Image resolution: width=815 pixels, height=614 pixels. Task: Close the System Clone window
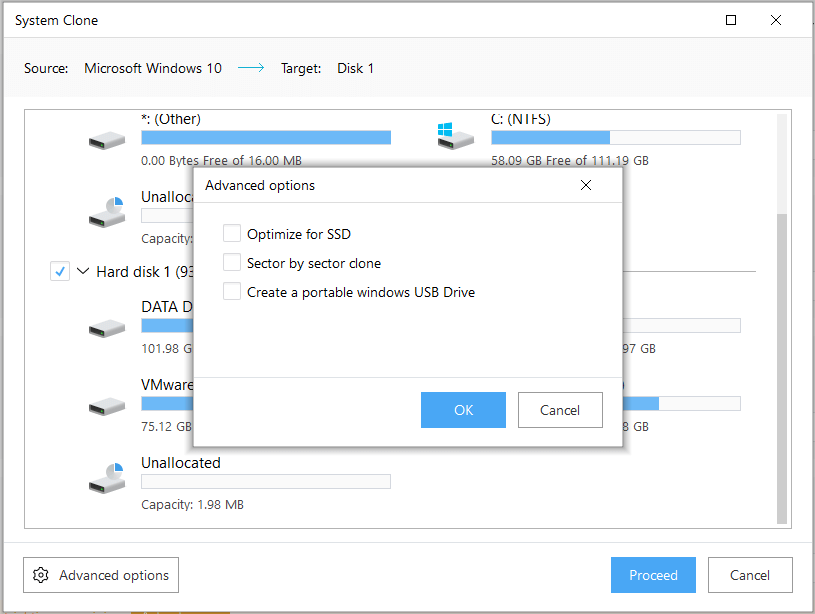775,20
